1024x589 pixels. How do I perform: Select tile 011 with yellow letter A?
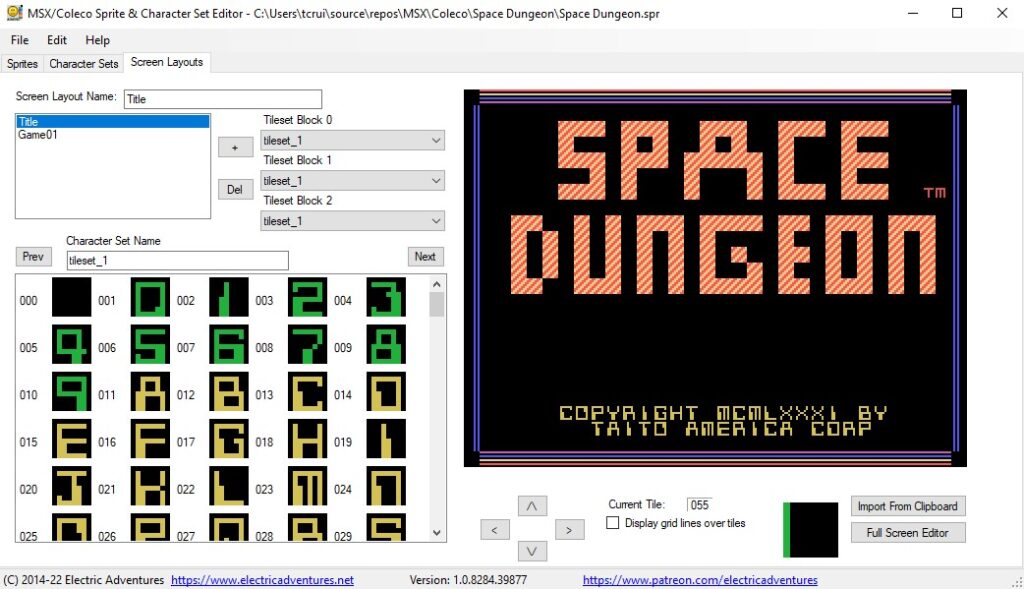150,391
